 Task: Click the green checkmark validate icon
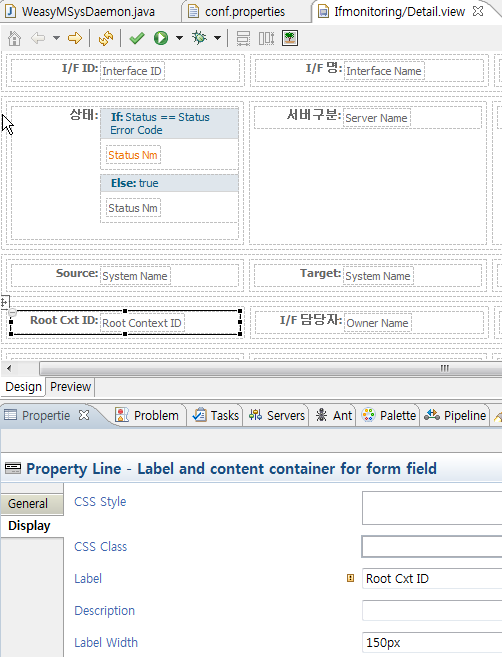pyautogui.click(x=137, y=39)
